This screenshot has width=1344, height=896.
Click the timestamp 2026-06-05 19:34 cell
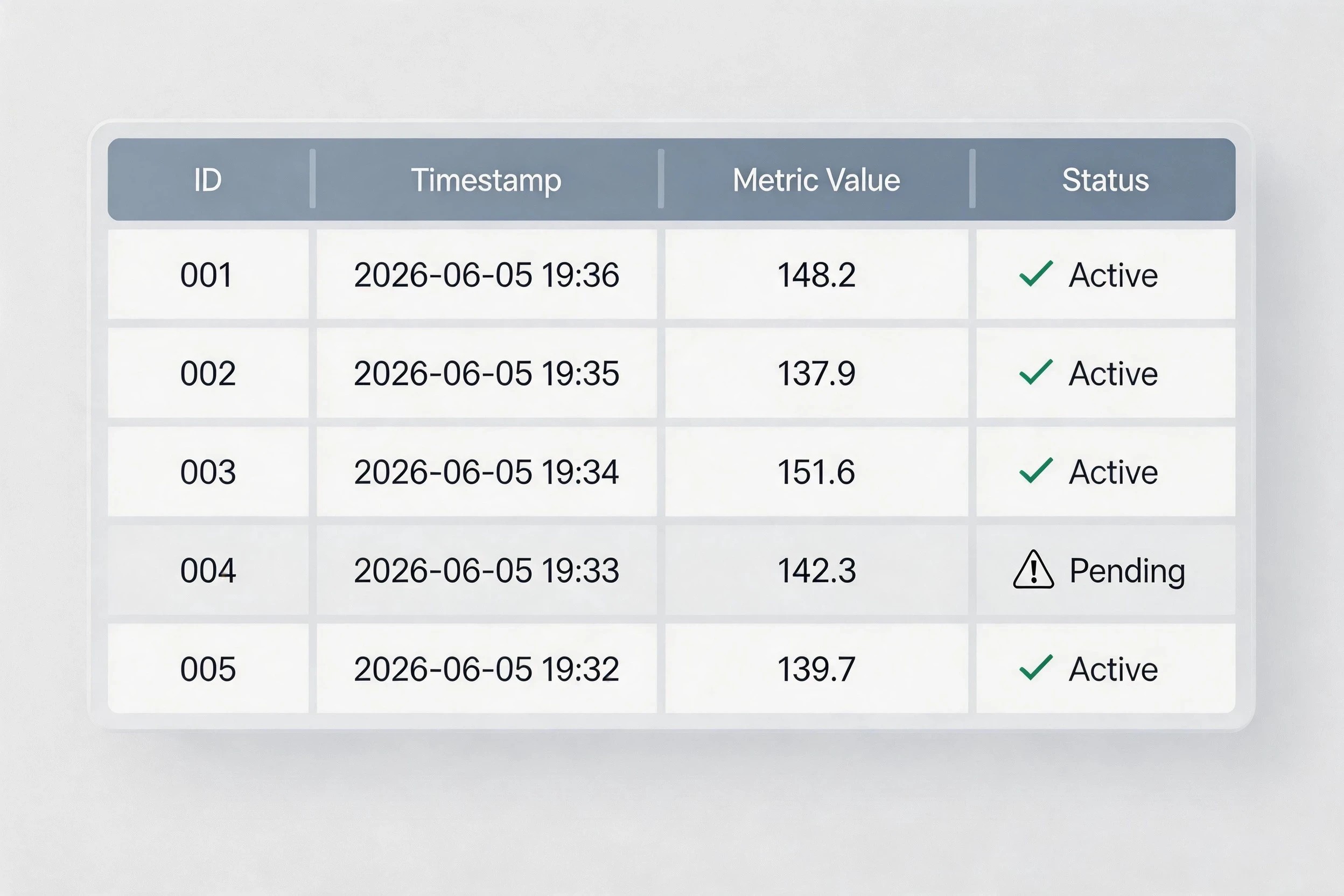tap(486, 472)
